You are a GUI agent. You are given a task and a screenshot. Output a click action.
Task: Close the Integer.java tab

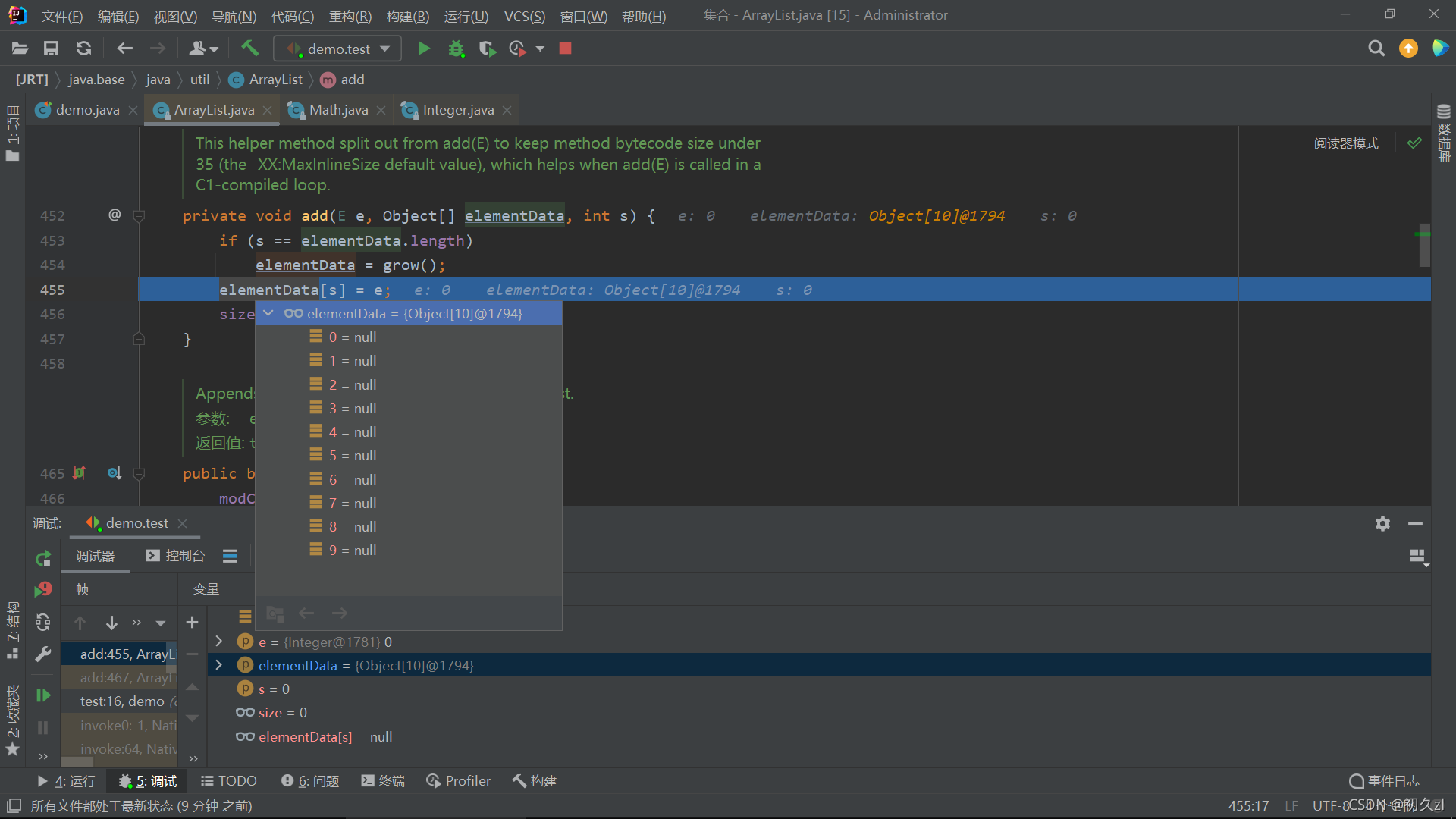click(507, 110)
